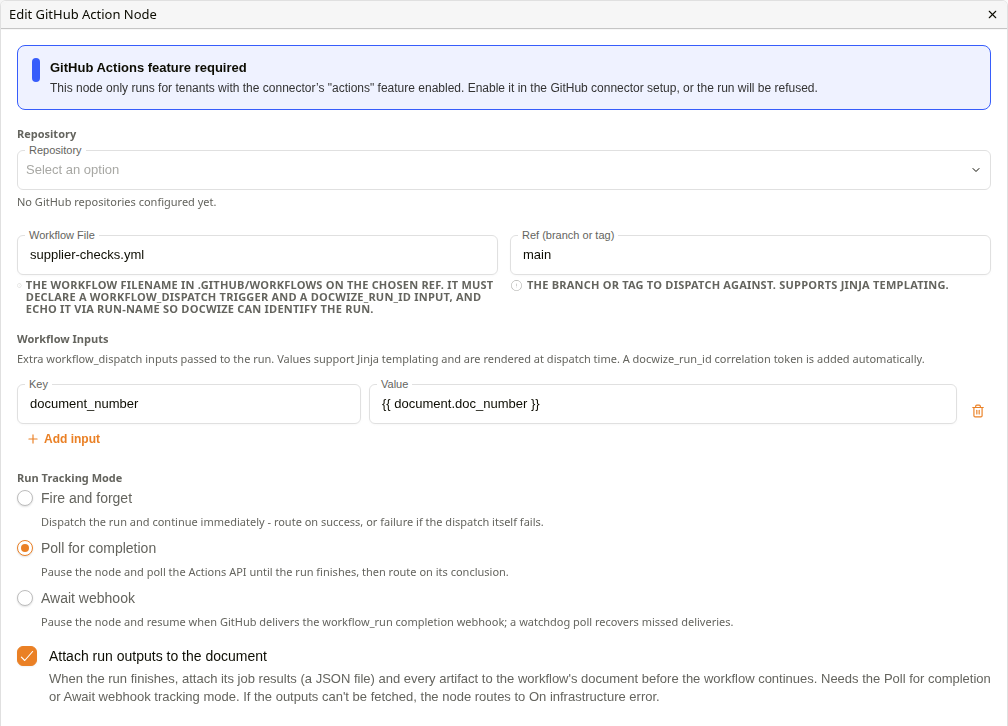Click the bold Repository section heading
The width and height of the screenshot is (1008, 726).
tap(46, 134)
